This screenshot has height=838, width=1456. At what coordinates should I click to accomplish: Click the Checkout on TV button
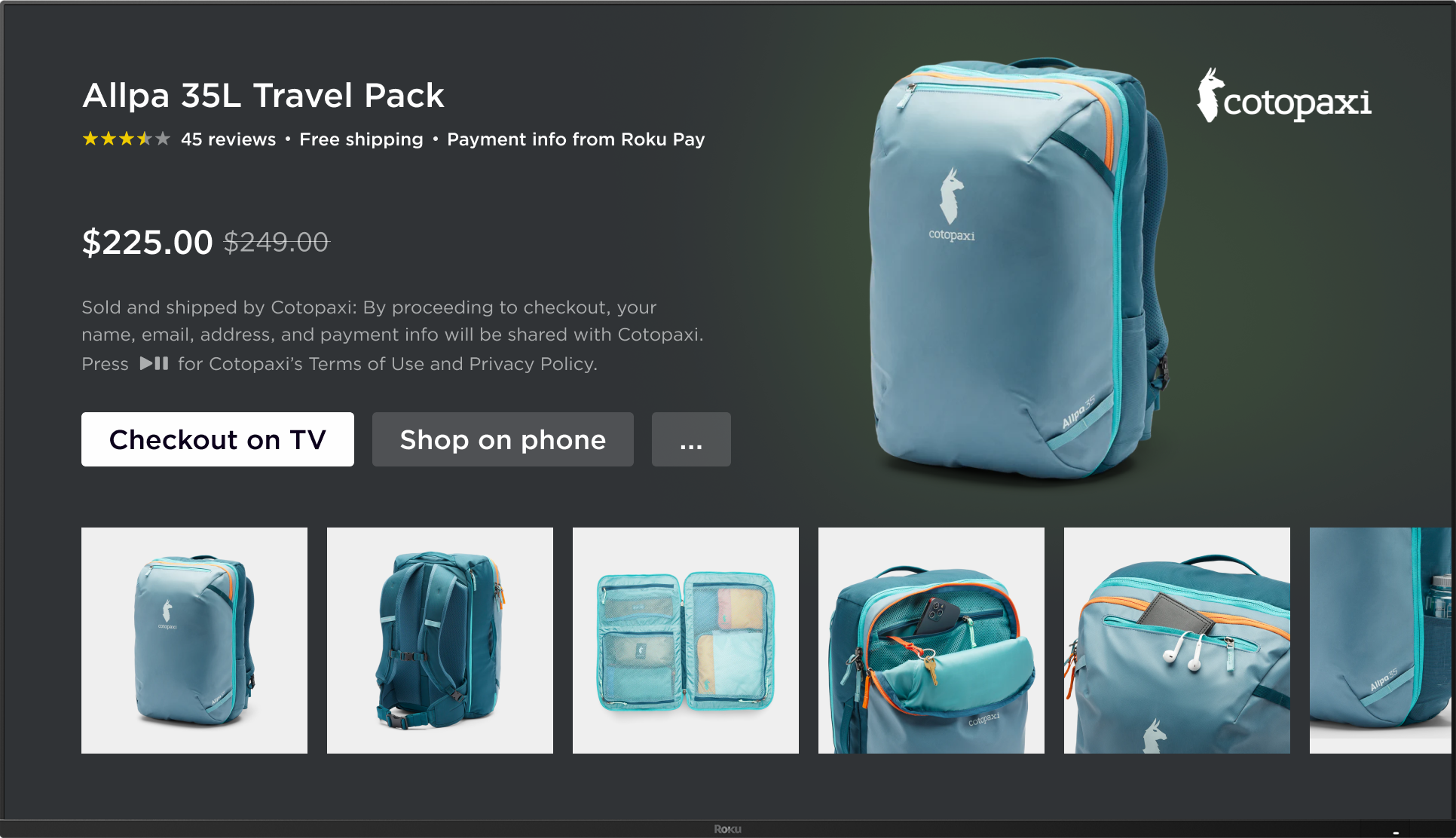pos(218,439)
